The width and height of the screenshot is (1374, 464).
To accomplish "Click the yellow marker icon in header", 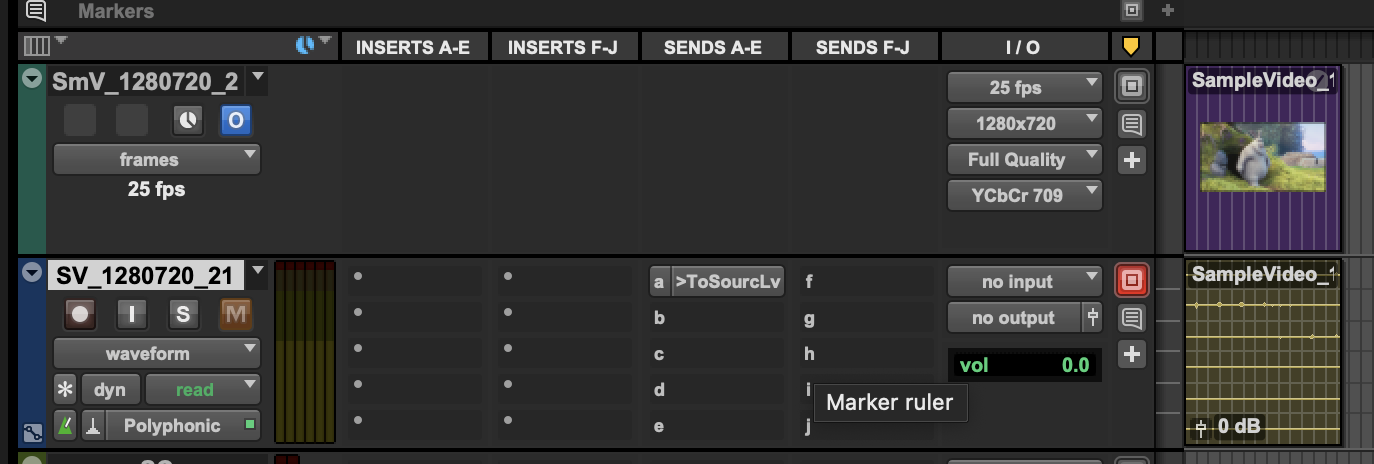I will click(x=1131, y=46).
